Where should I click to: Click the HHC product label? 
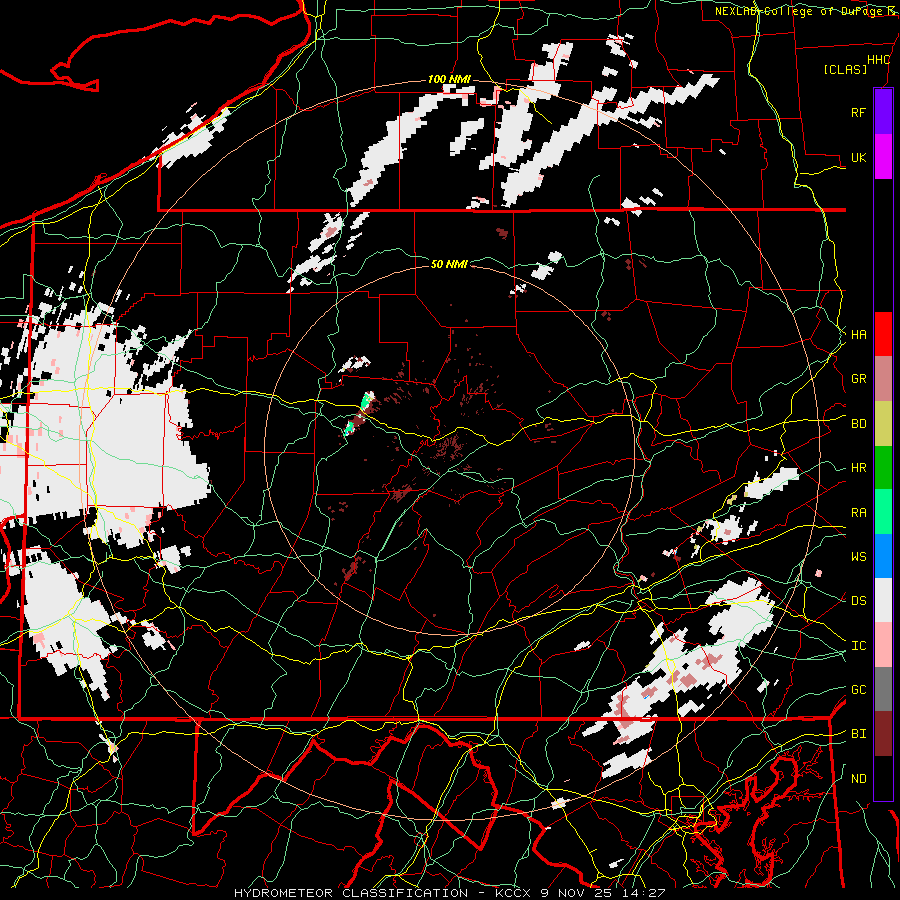coord(879,60)
